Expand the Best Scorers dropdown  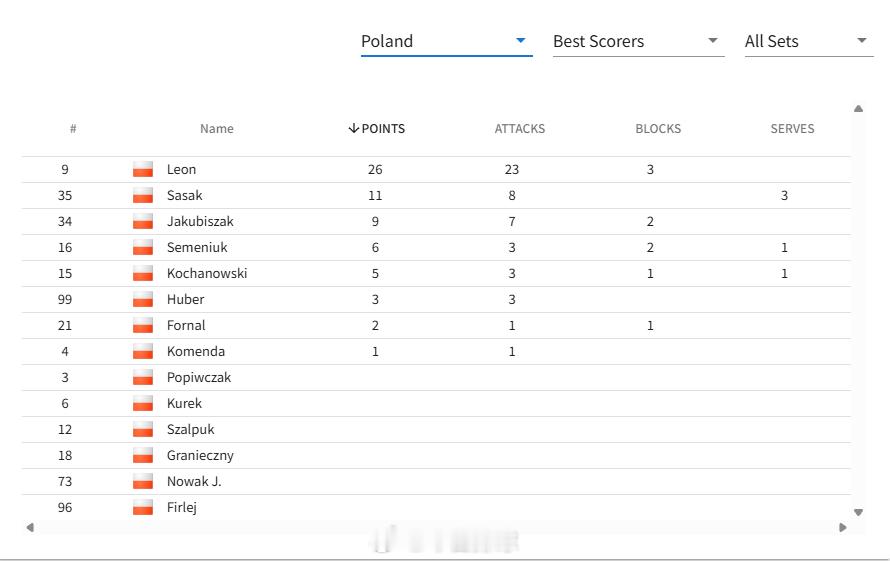coord(638,41)
